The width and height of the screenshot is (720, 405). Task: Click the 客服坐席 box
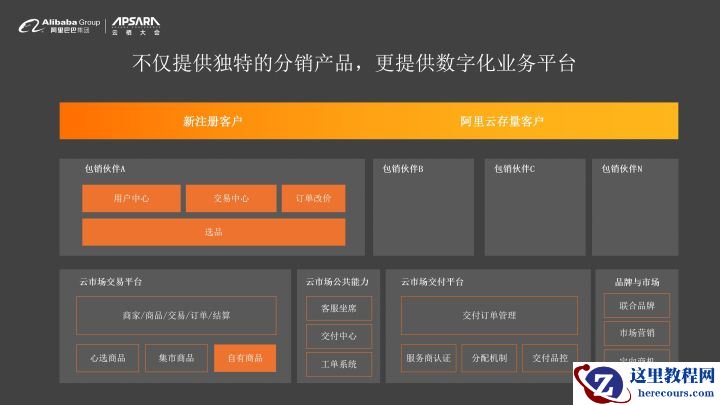tap(339, 309)
